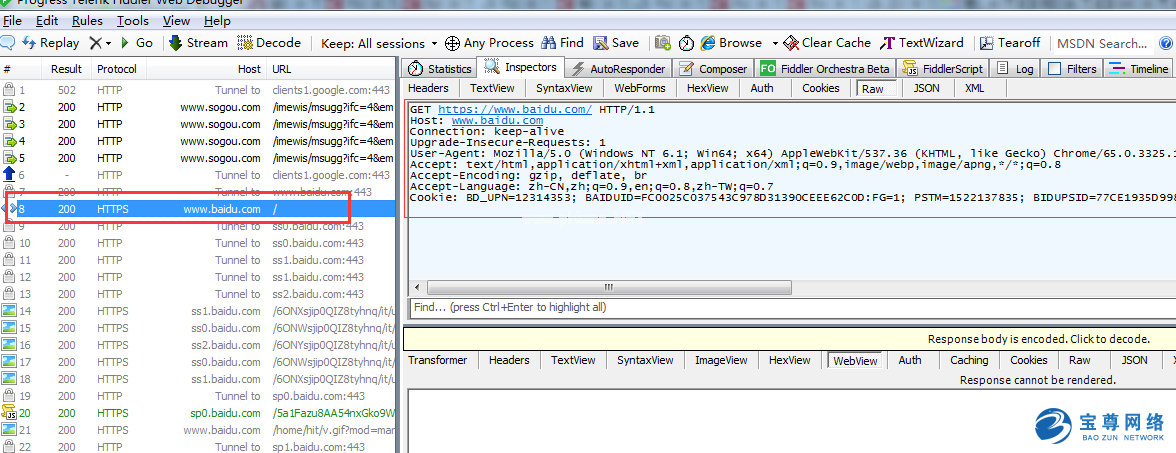Toggle the Decode option
The height and width of the screenshot is (453, 1176).
[x=268, y=43]
